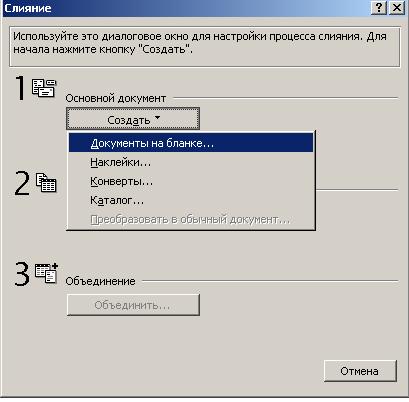The height and width of the screenshot is (402, 409).
Task: Click the merge icon beside step 3
Action: 46,273
